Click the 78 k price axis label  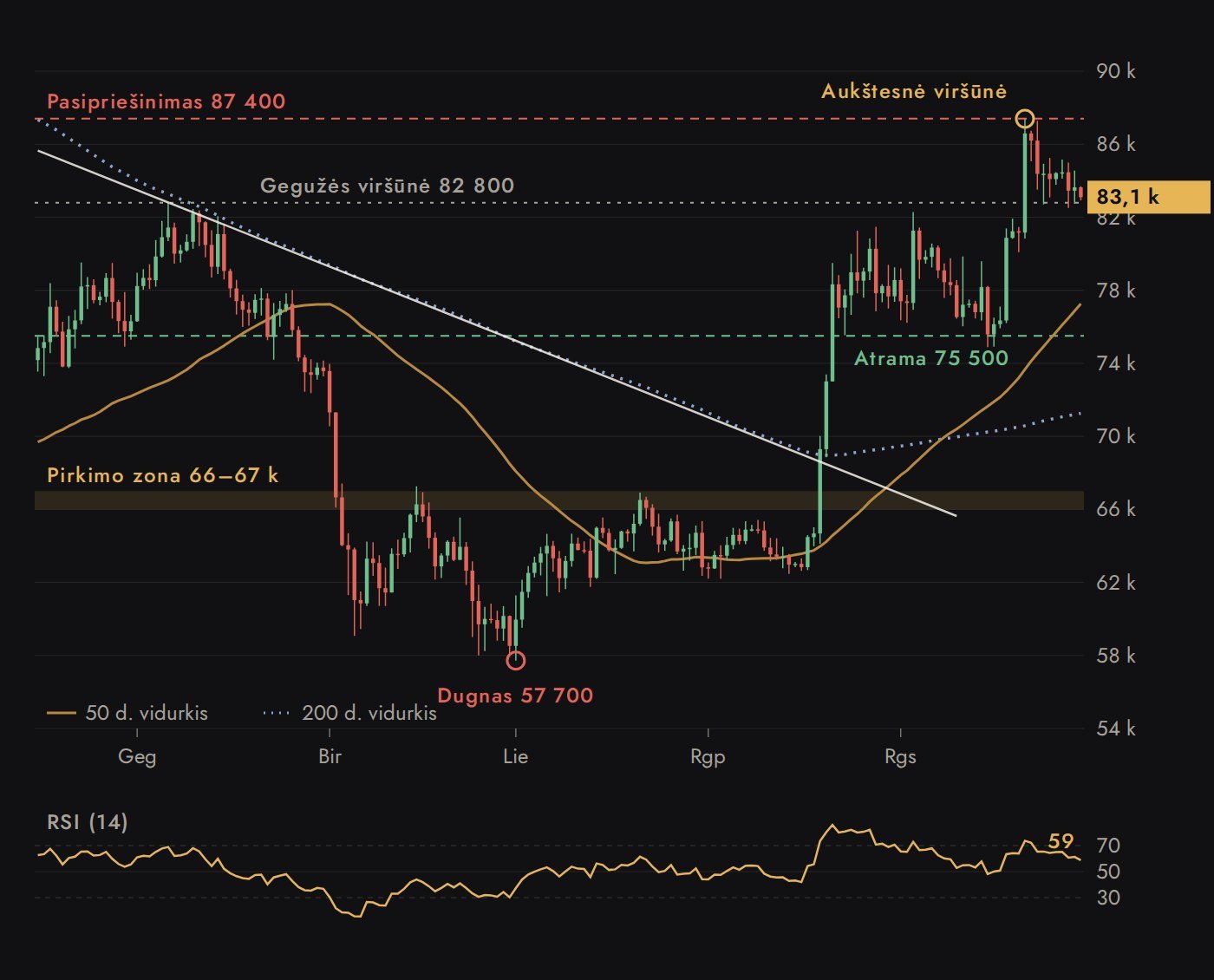pyautogui.click(x=1116, y=290)
